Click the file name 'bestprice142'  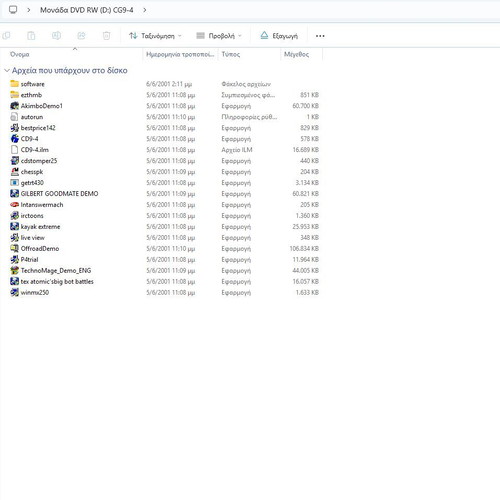[38, 128]
